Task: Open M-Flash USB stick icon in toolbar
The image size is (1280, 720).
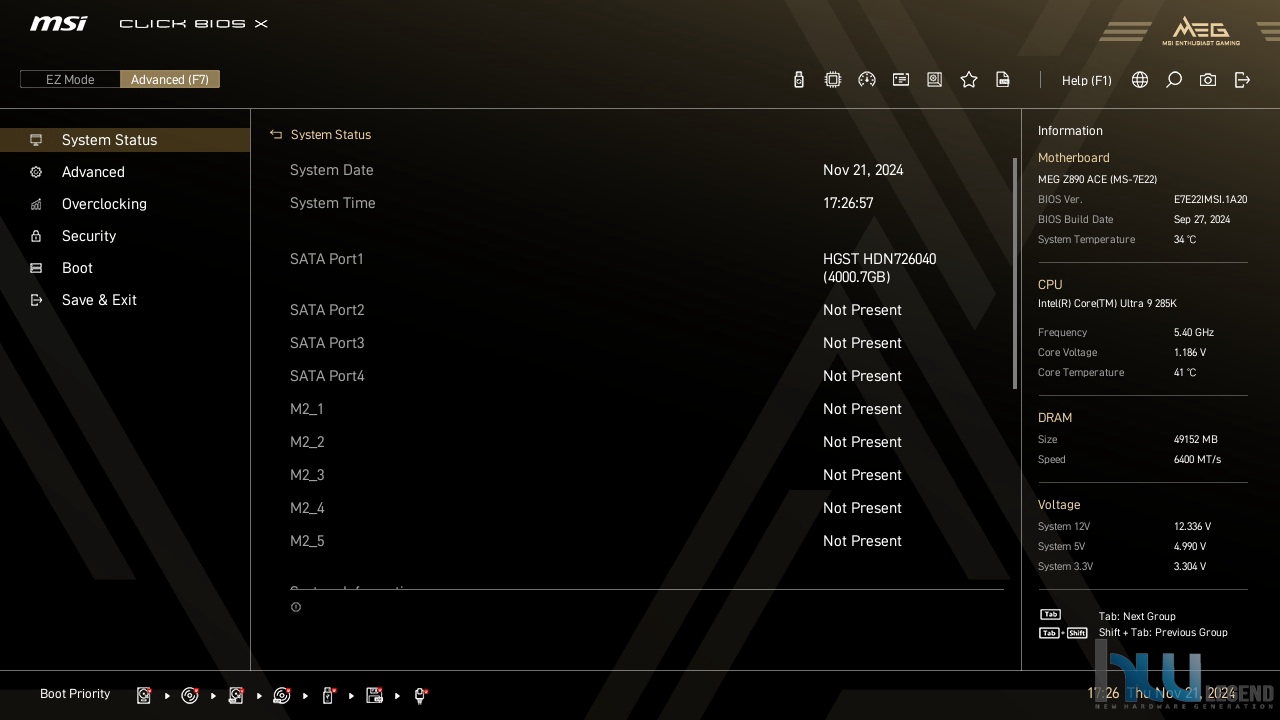Action: [x=798, y=80]
